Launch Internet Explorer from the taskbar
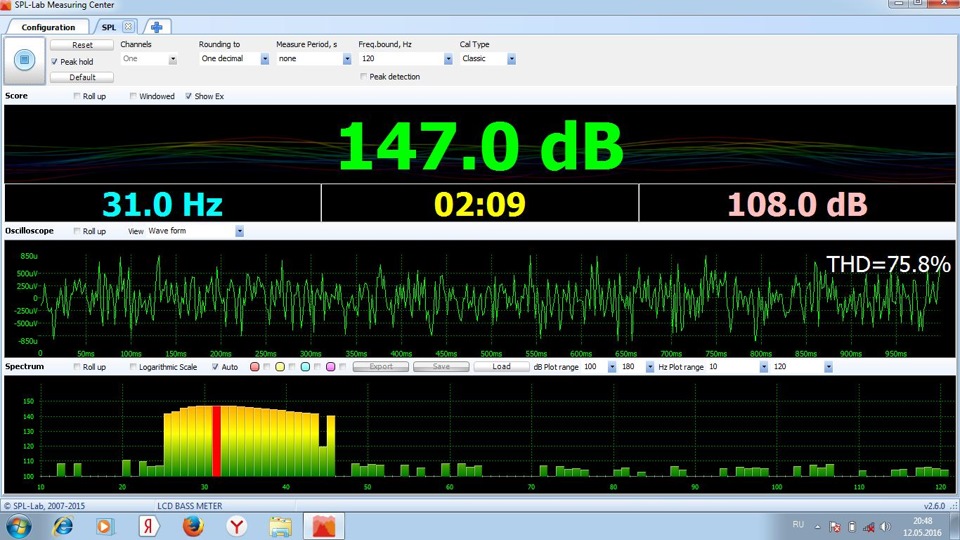 tap(63, 524)
